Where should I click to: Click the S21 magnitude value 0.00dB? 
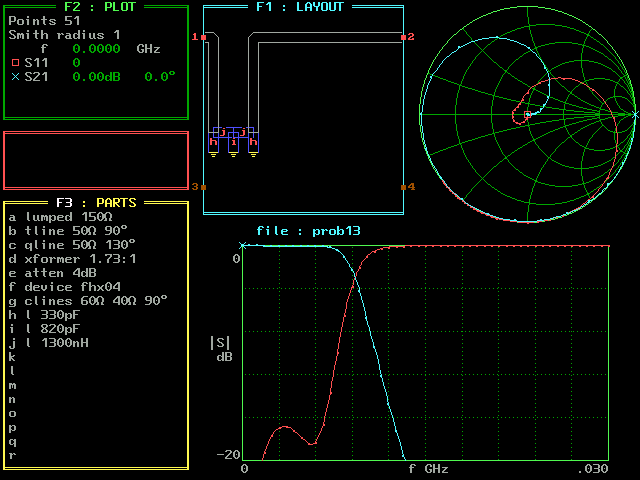click(96, 77)
